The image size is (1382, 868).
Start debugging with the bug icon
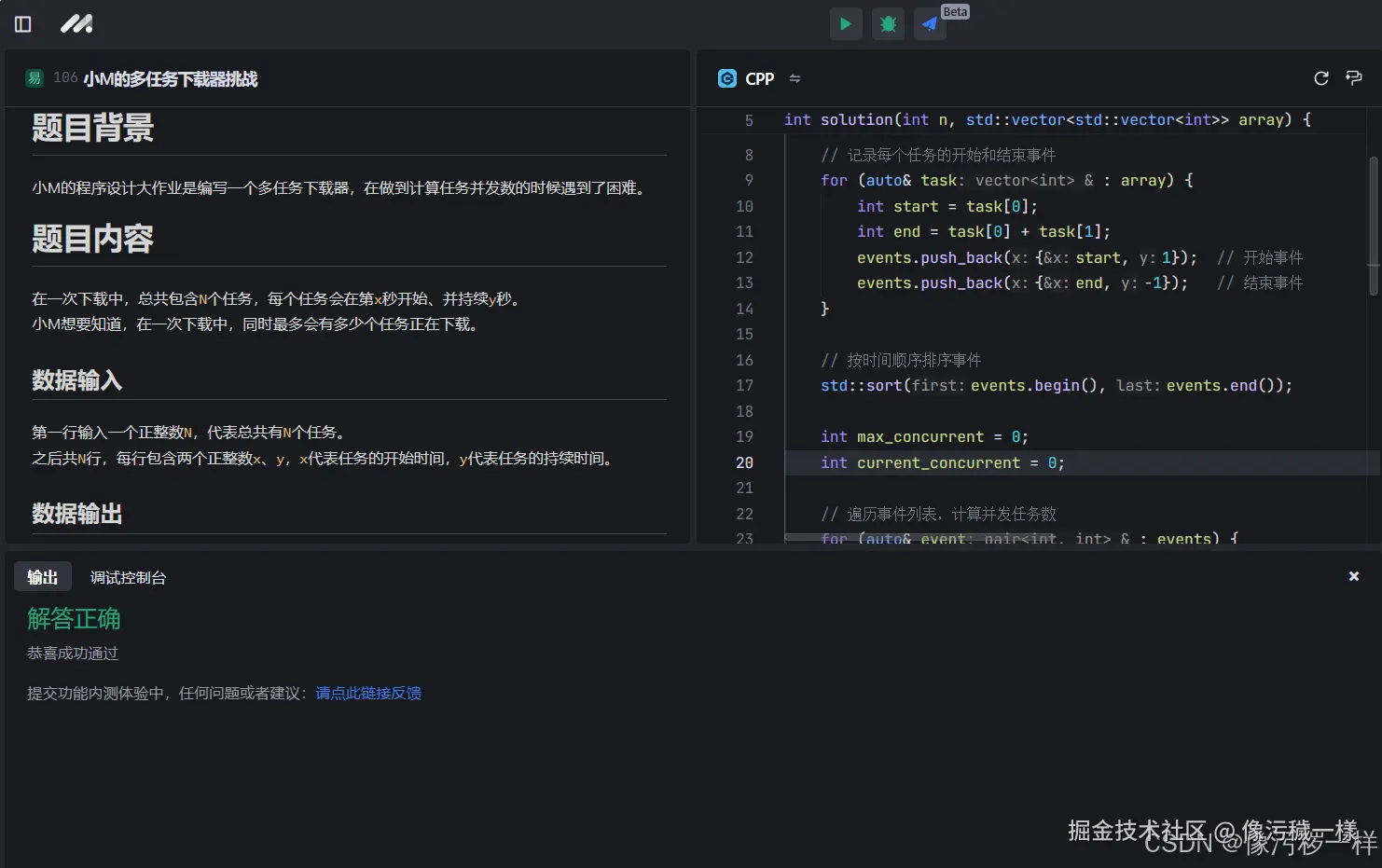[x=888, y=24]
